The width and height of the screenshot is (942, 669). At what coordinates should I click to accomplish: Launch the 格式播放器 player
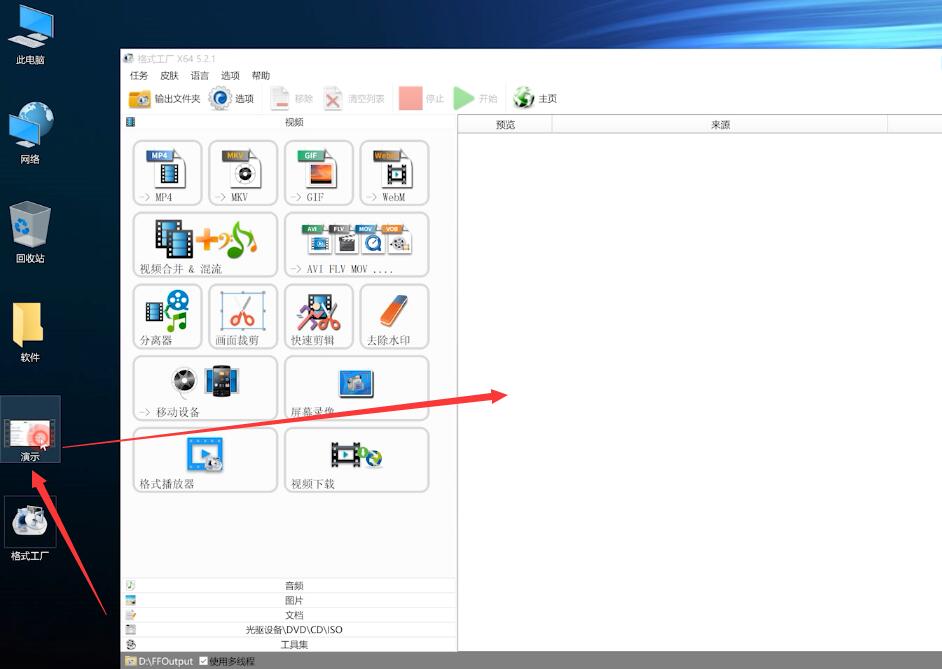(x=205, y=460)
